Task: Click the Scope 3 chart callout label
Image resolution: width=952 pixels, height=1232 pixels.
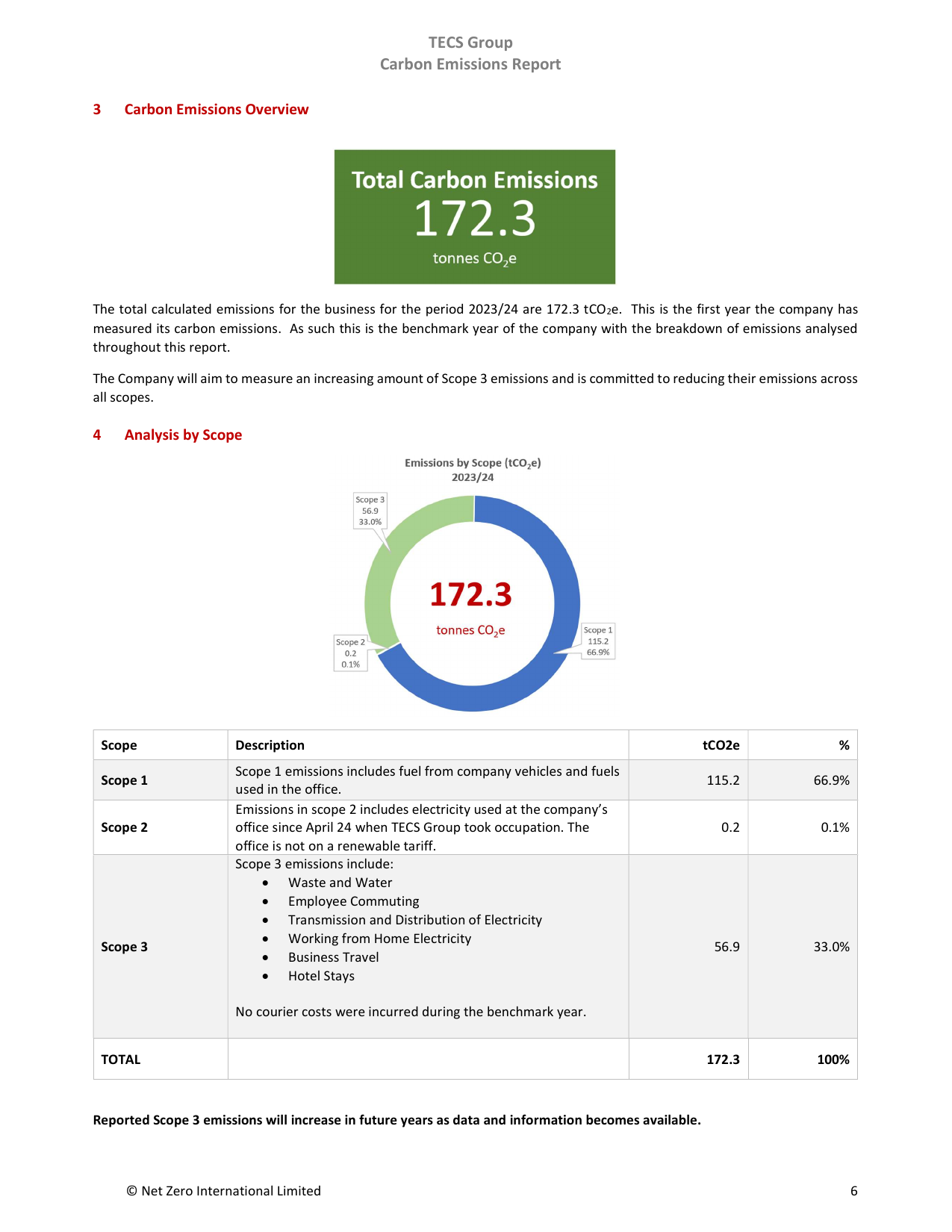Action: coord(370,511)
